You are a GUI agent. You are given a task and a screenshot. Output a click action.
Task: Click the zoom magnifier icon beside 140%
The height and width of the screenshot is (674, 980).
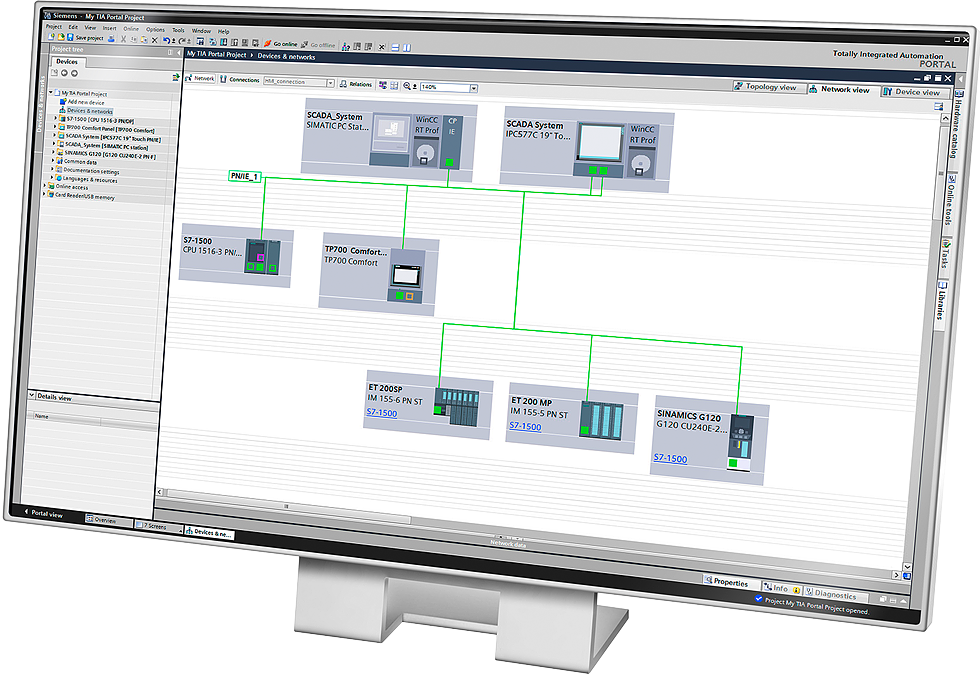(408, 86)
